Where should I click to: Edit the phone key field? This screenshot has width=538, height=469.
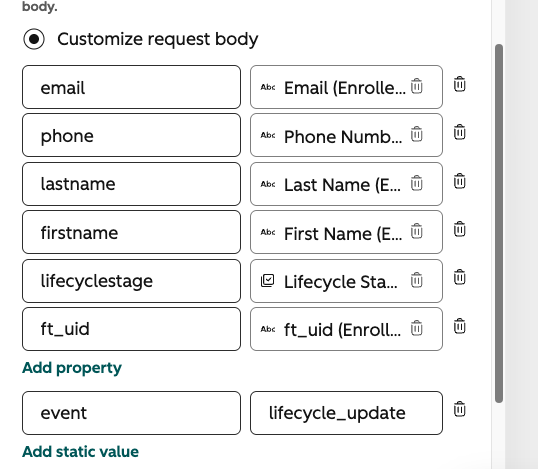(131, 135)
